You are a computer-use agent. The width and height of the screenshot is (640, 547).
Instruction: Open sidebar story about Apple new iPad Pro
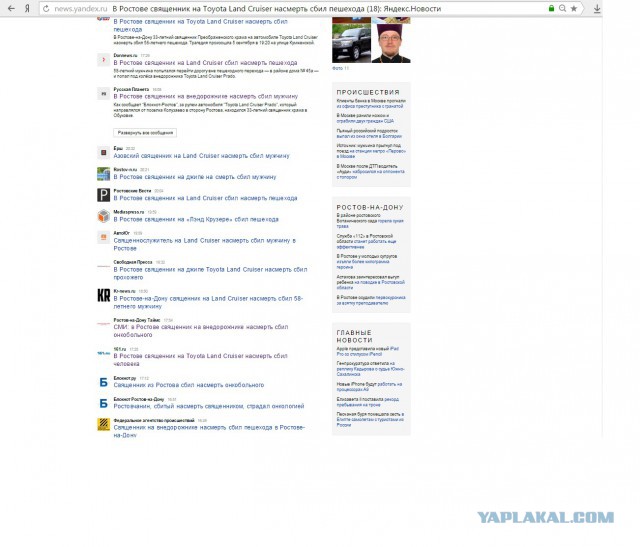coord(368,351)
